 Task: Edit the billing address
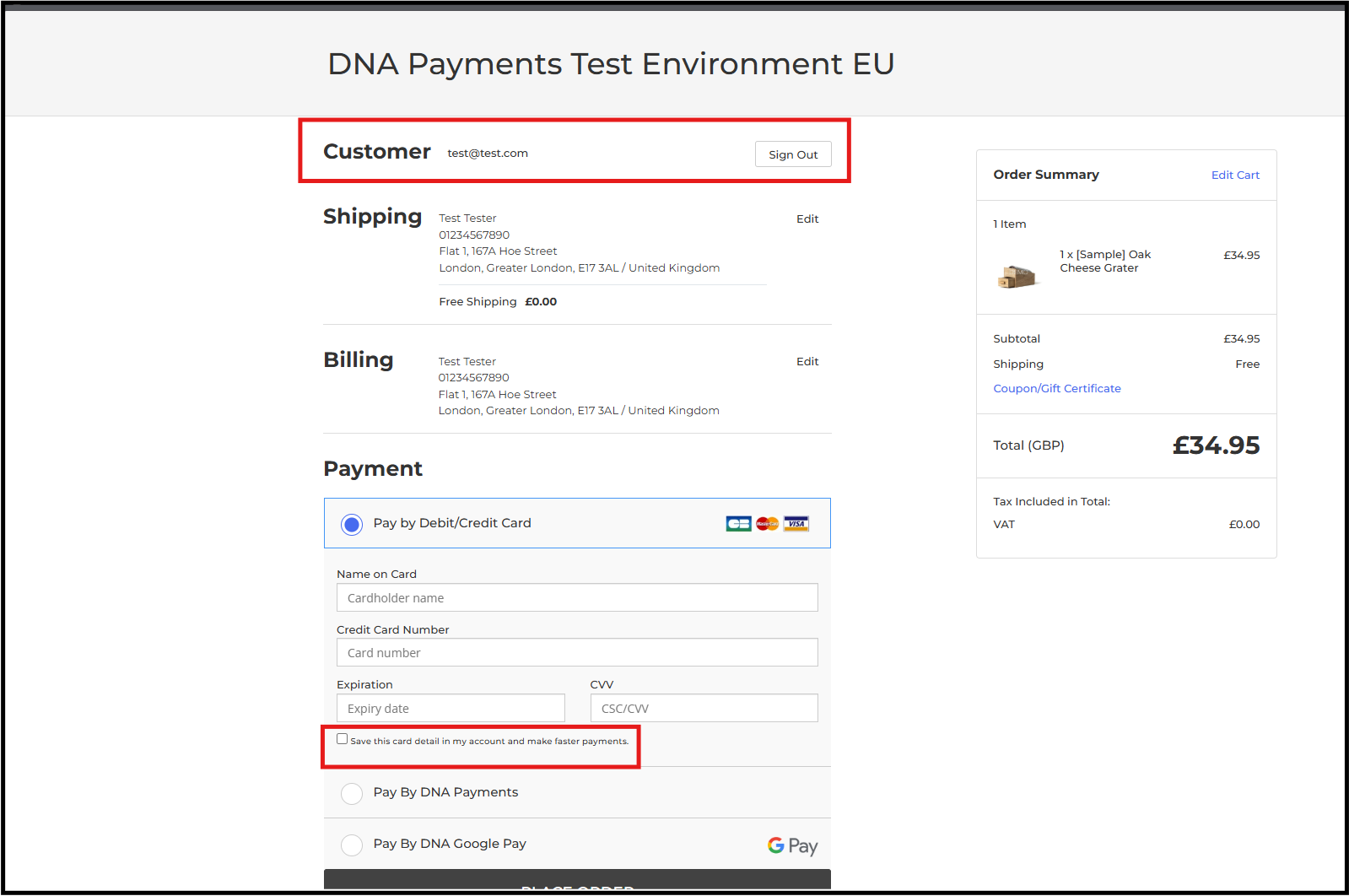pyautogui.click(x=807, y=362)
